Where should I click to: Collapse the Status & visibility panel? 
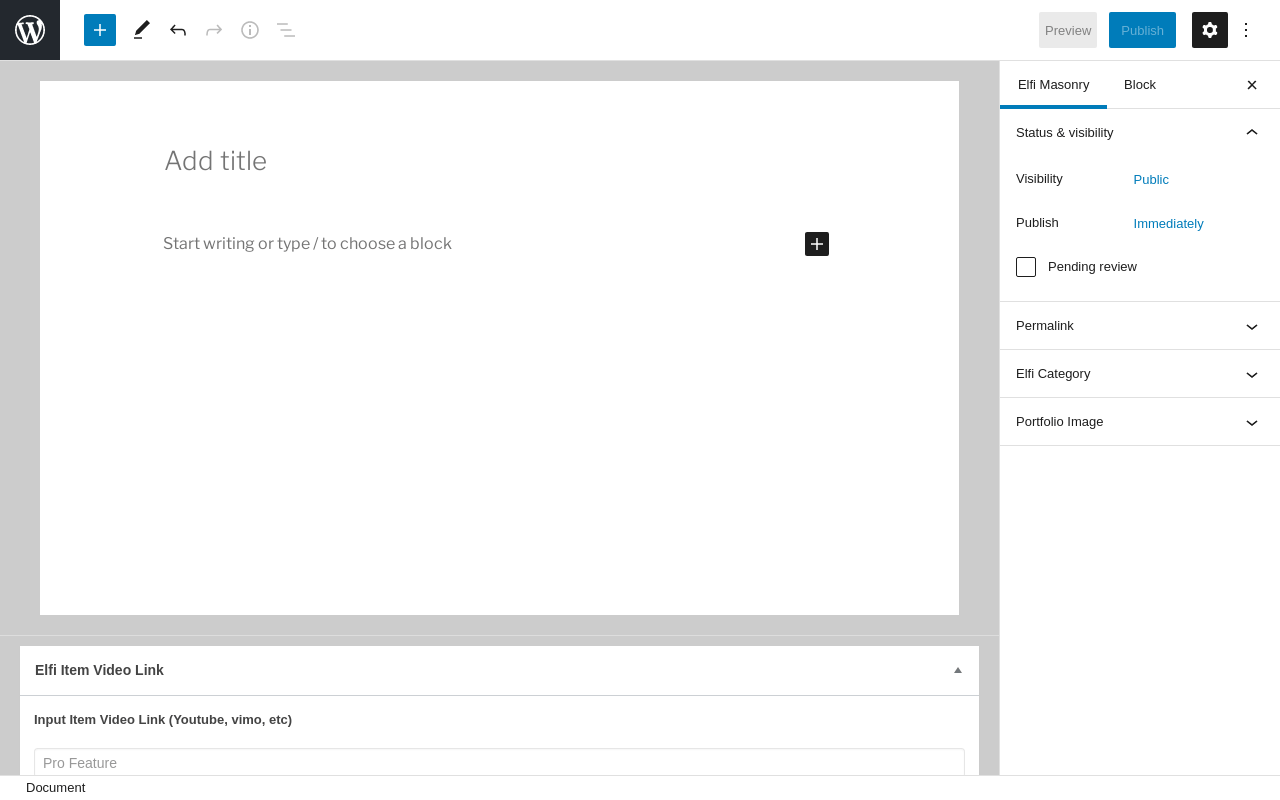click(x=1251, y=132)
